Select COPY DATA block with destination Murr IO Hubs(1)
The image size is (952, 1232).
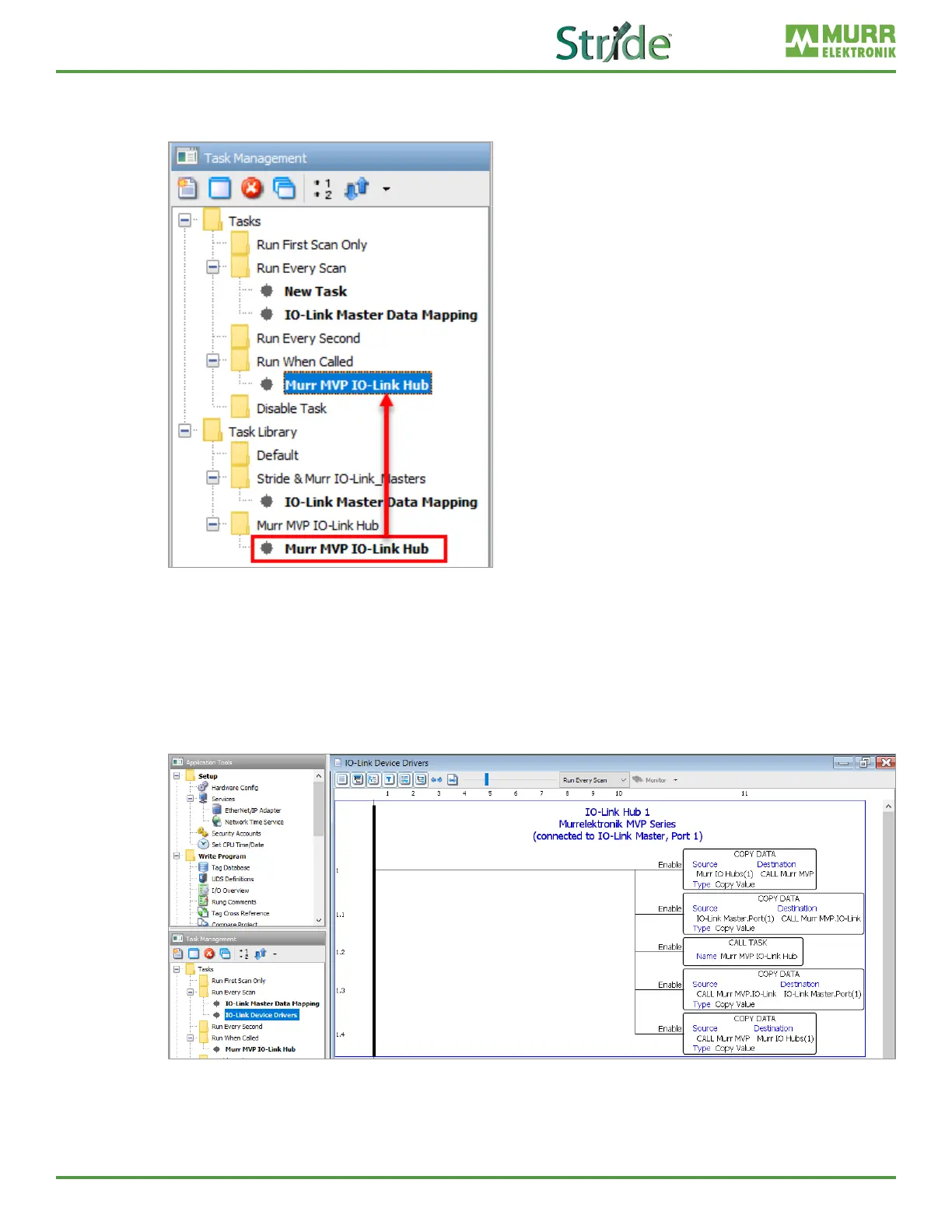(750, 1034)
